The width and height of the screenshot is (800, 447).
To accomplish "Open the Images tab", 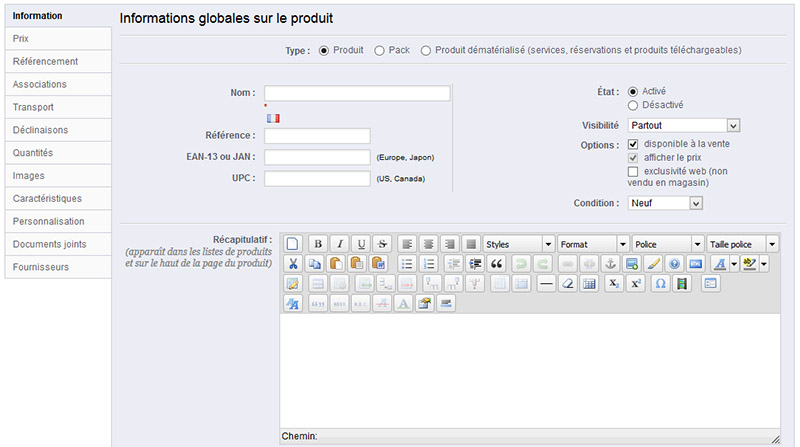I will (x=58, y=176).
